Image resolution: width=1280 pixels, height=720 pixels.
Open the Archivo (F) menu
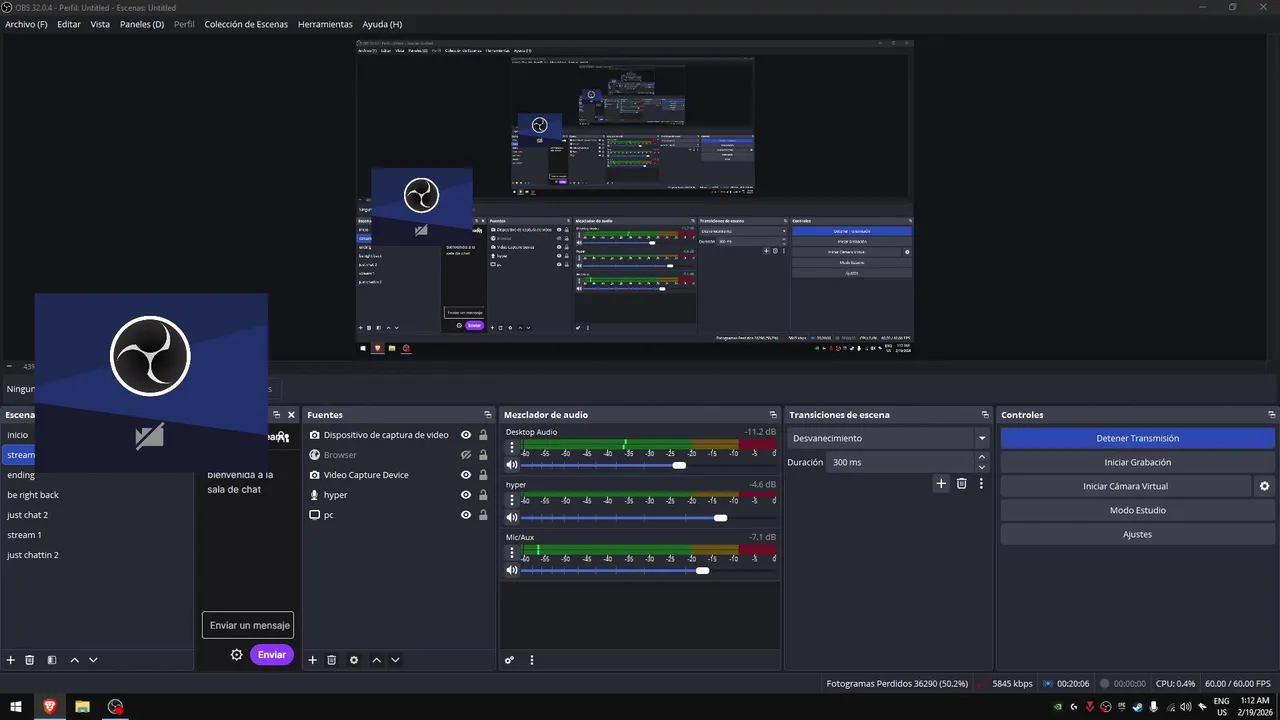26,24
